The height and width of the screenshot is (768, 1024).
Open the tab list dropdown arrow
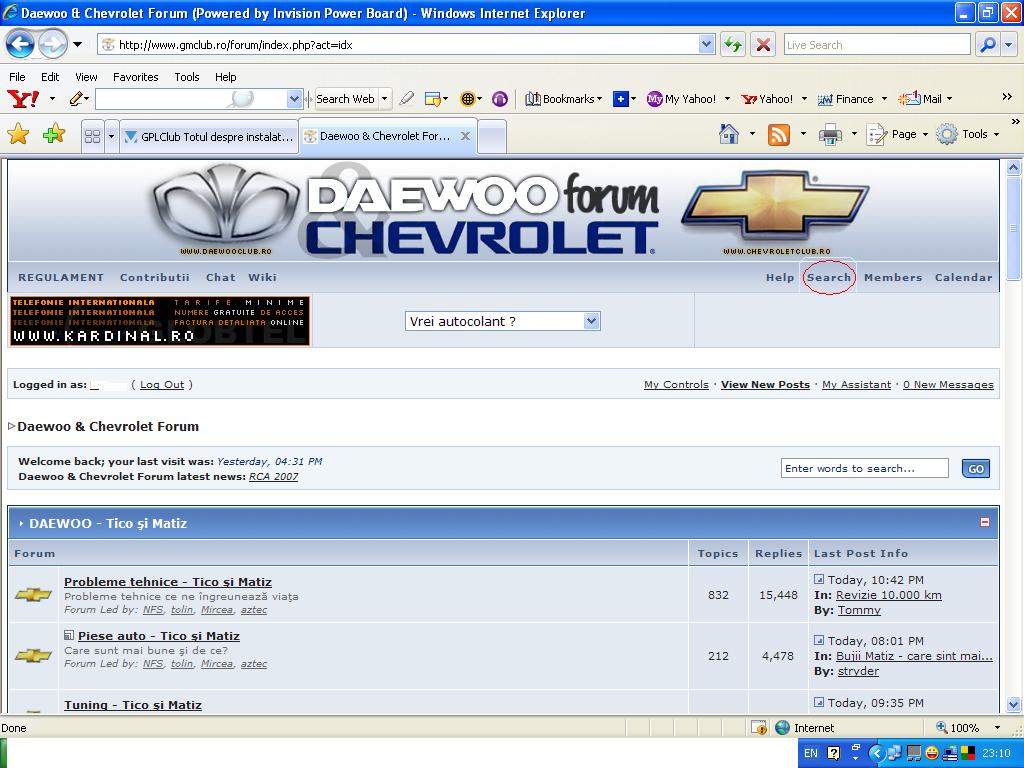[x=111, y=136]
